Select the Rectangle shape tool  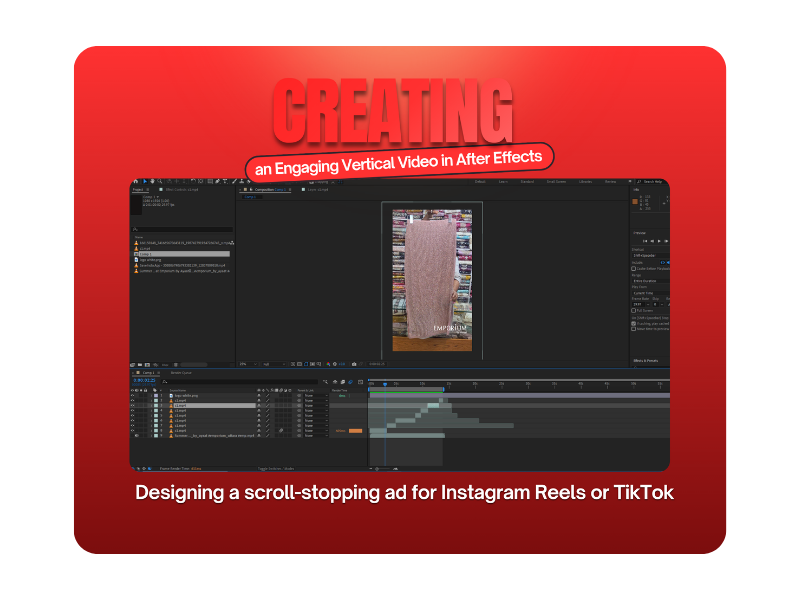pyautogui.click(x=210, y=181)
